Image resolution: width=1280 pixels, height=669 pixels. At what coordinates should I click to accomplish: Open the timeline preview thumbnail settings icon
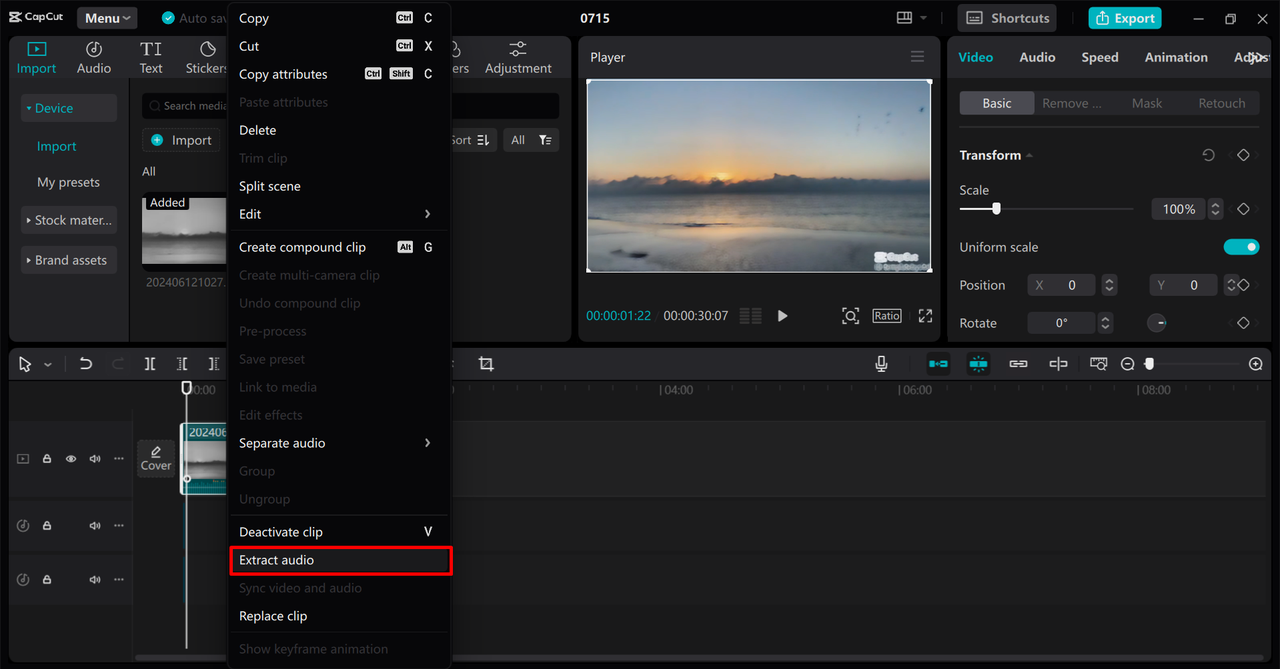tap(1099, 364)
